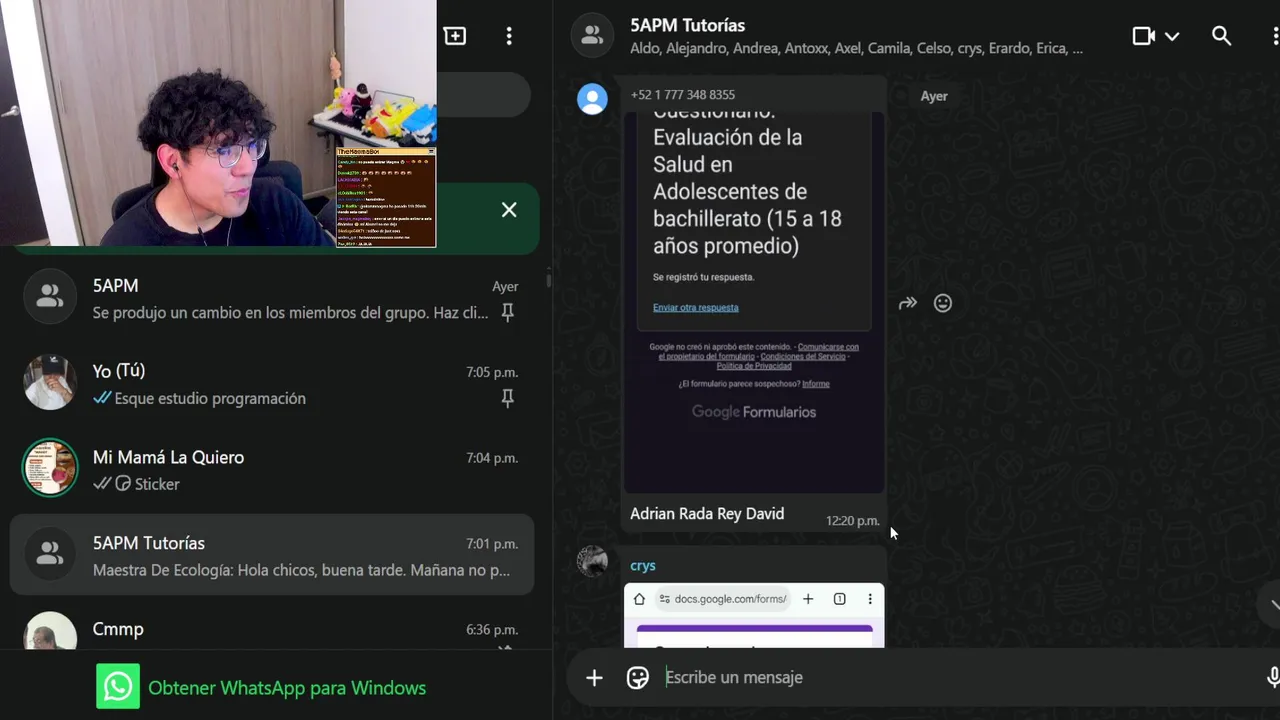
Task: Click the chat list scrollbar
Action: tap(548, 280)
